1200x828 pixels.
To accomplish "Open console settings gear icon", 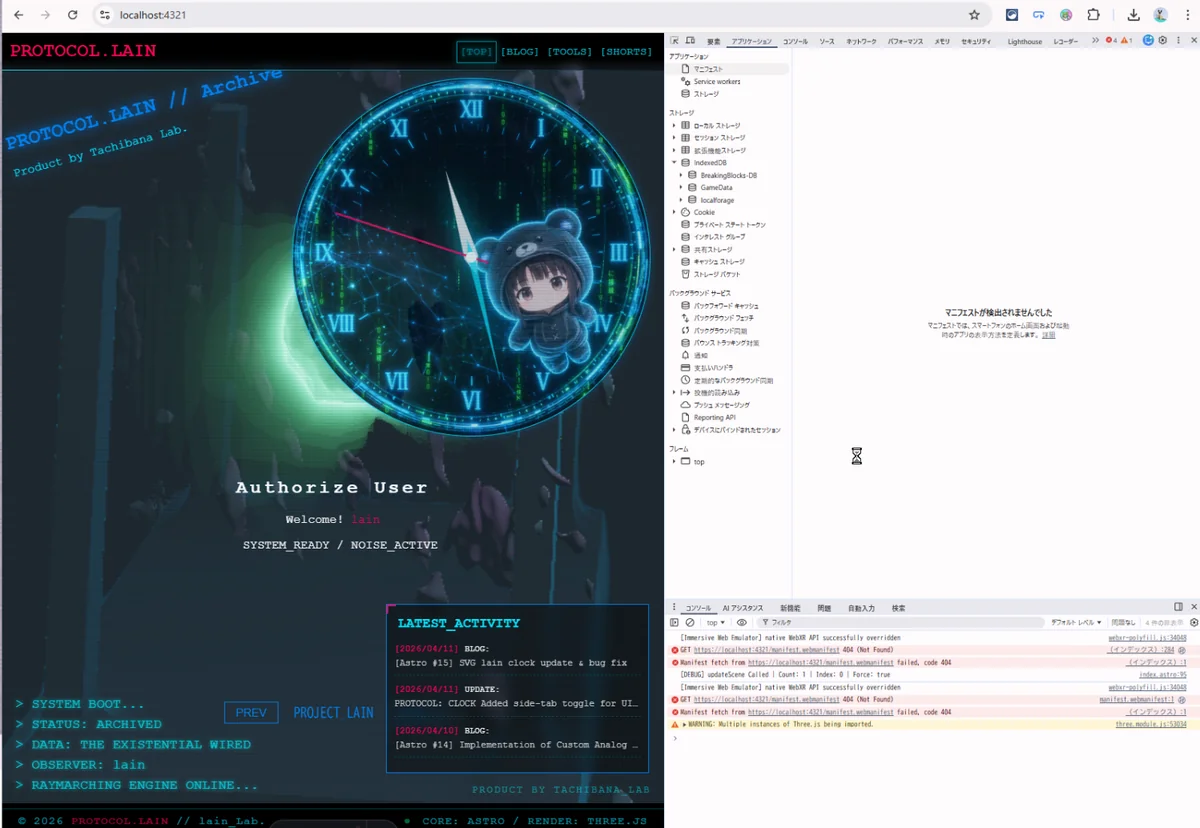I will click(x=1193, y=622).
